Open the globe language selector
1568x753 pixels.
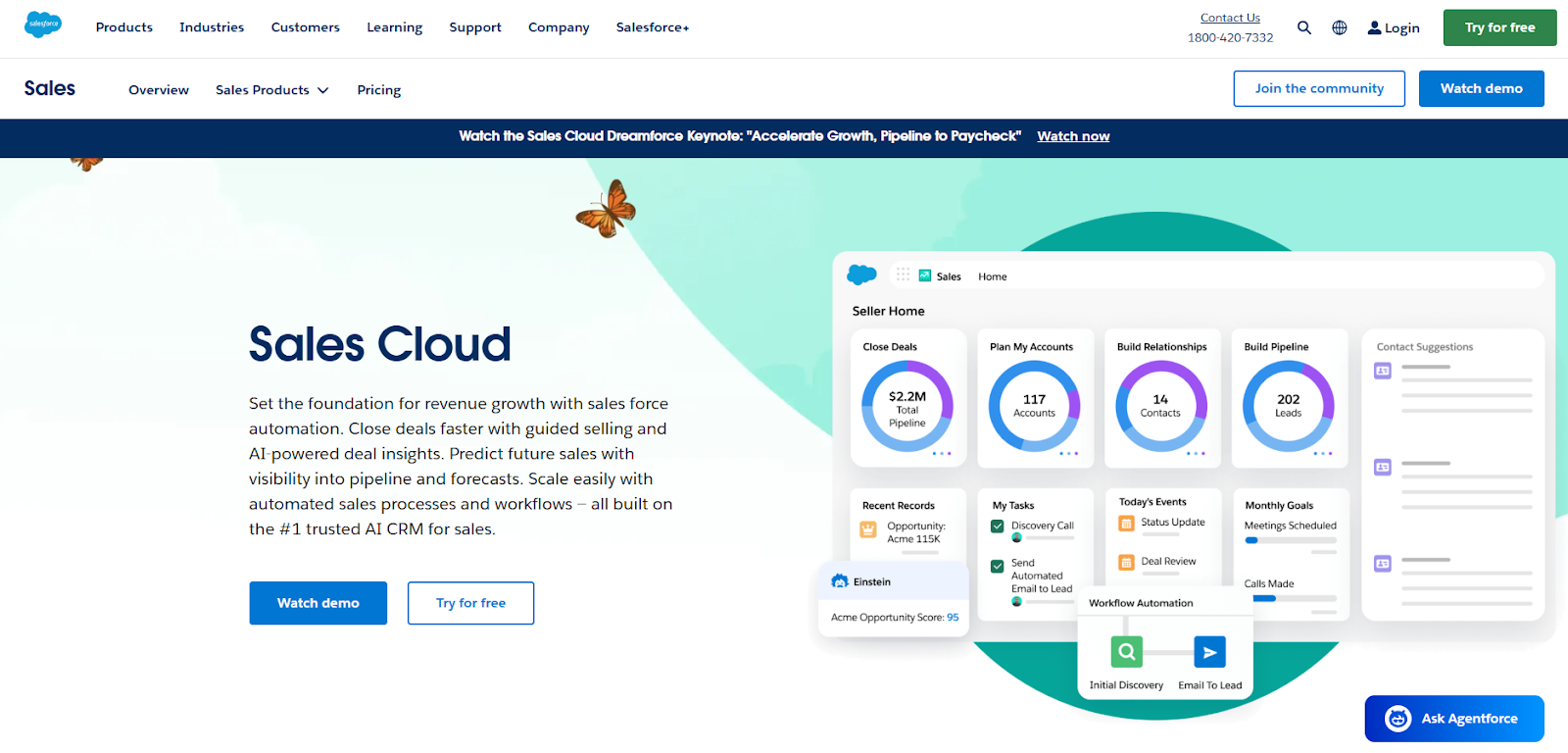click(1340, 27)
